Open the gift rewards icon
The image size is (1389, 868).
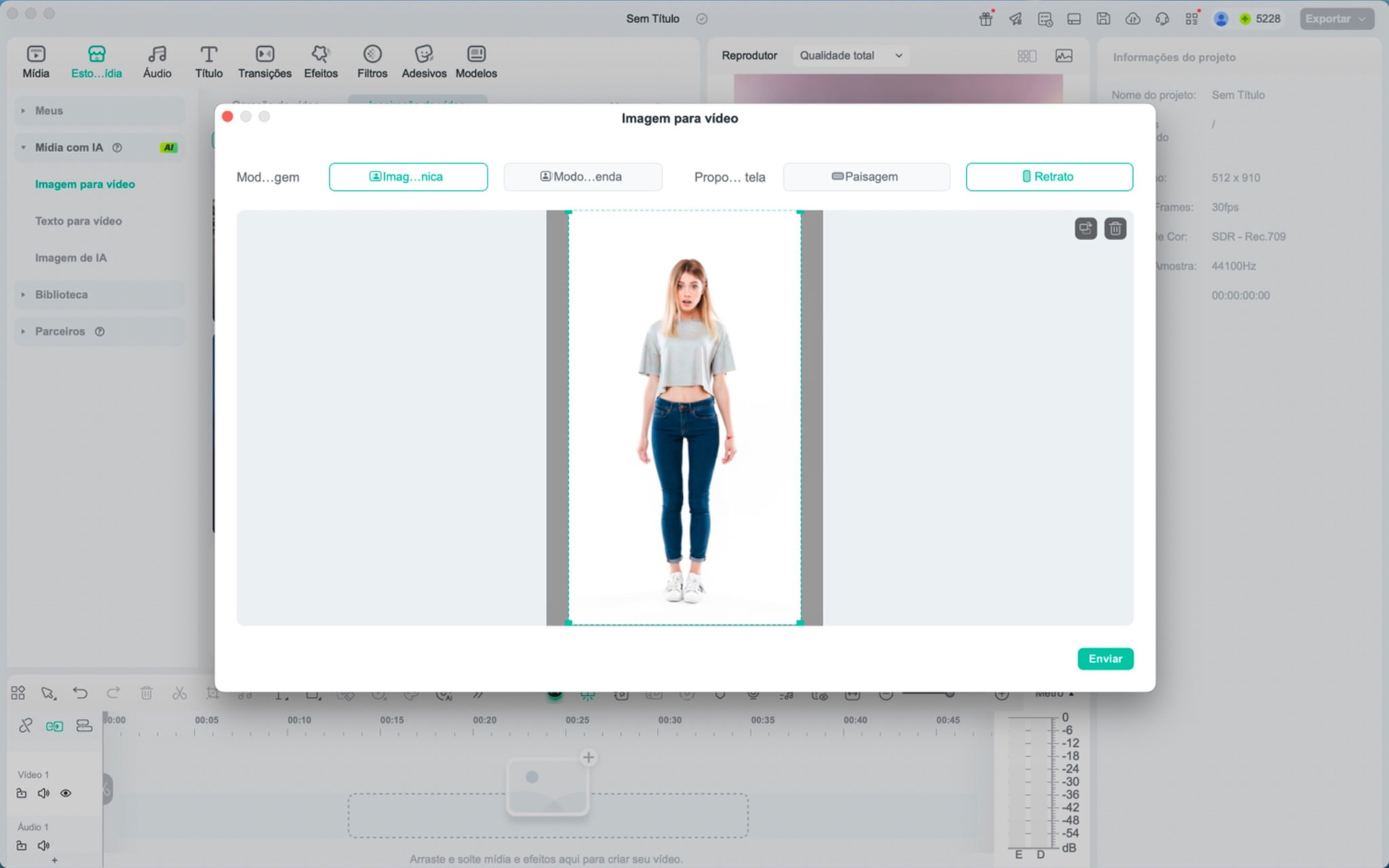pos(985,19)
